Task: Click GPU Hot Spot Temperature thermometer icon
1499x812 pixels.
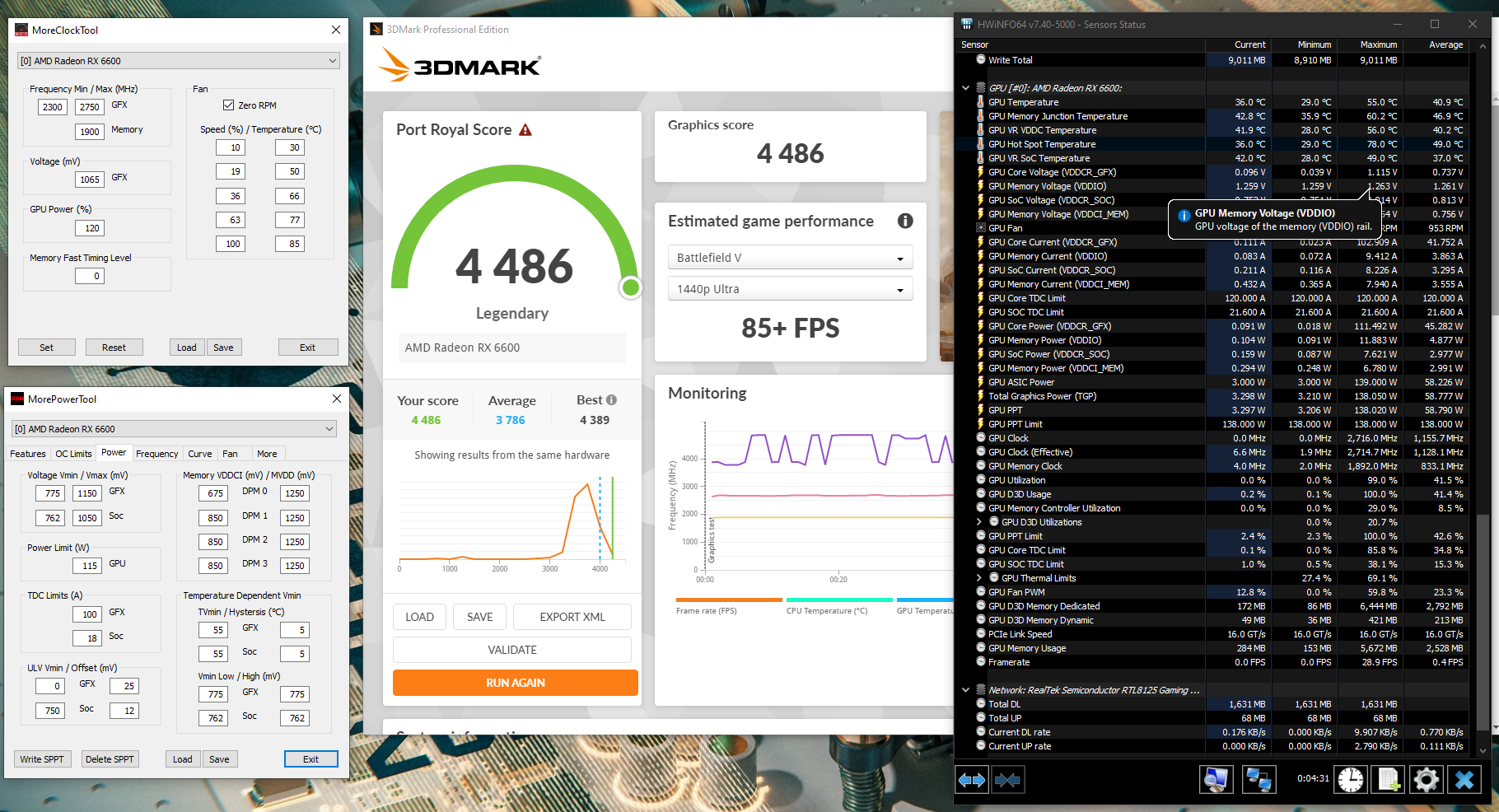Action: [980, 144]
